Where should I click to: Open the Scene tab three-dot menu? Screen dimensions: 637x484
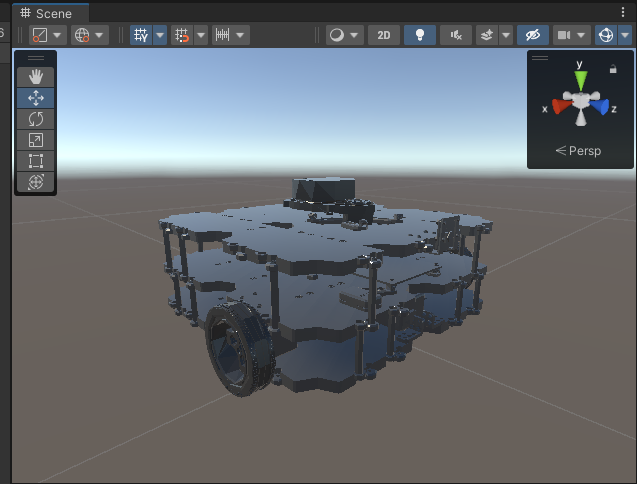[623, 12]
